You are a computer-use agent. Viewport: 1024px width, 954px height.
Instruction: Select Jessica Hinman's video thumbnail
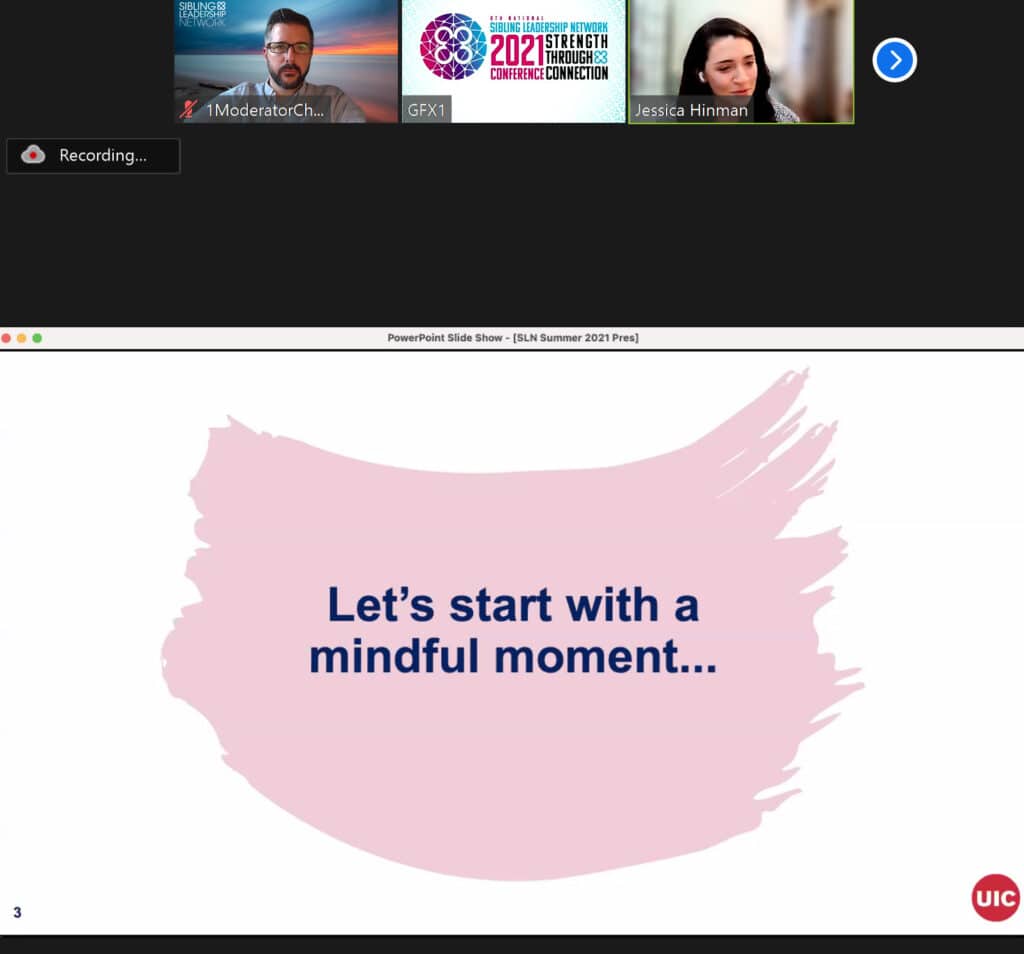coord(741,55)
